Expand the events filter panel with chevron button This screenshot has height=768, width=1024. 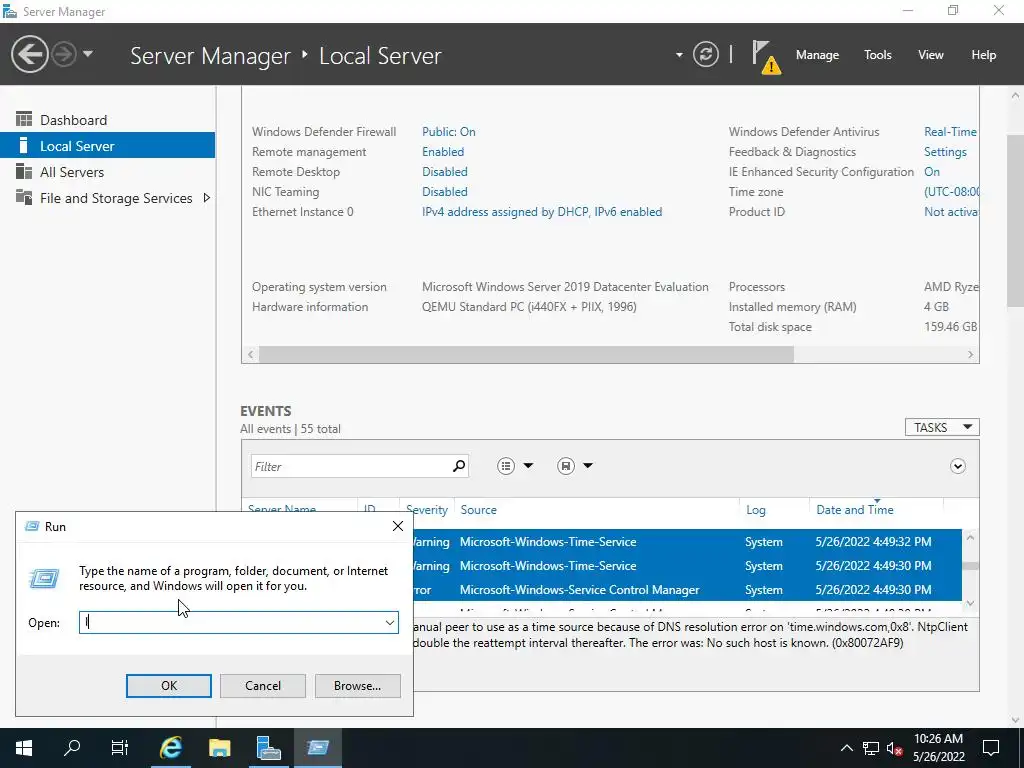click(x=957, y=466)
